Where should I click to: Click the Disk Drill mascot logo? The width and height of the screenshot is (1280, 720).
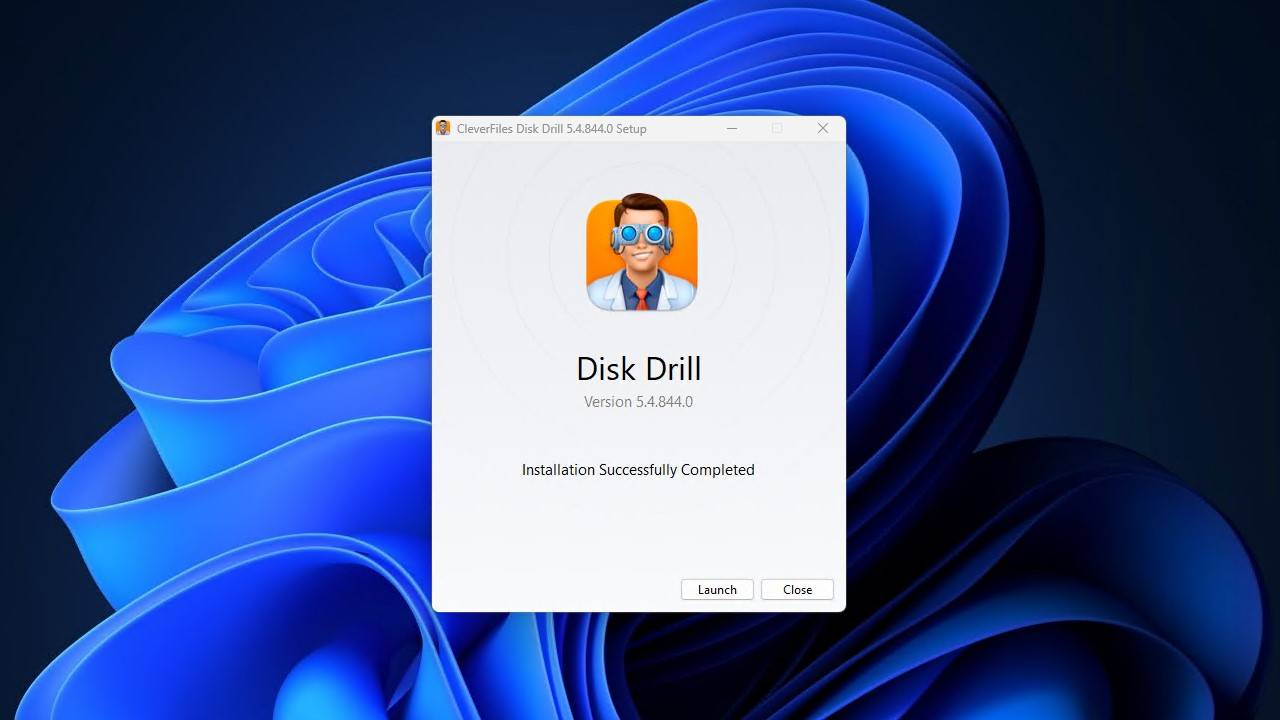(x=641, y=252)
